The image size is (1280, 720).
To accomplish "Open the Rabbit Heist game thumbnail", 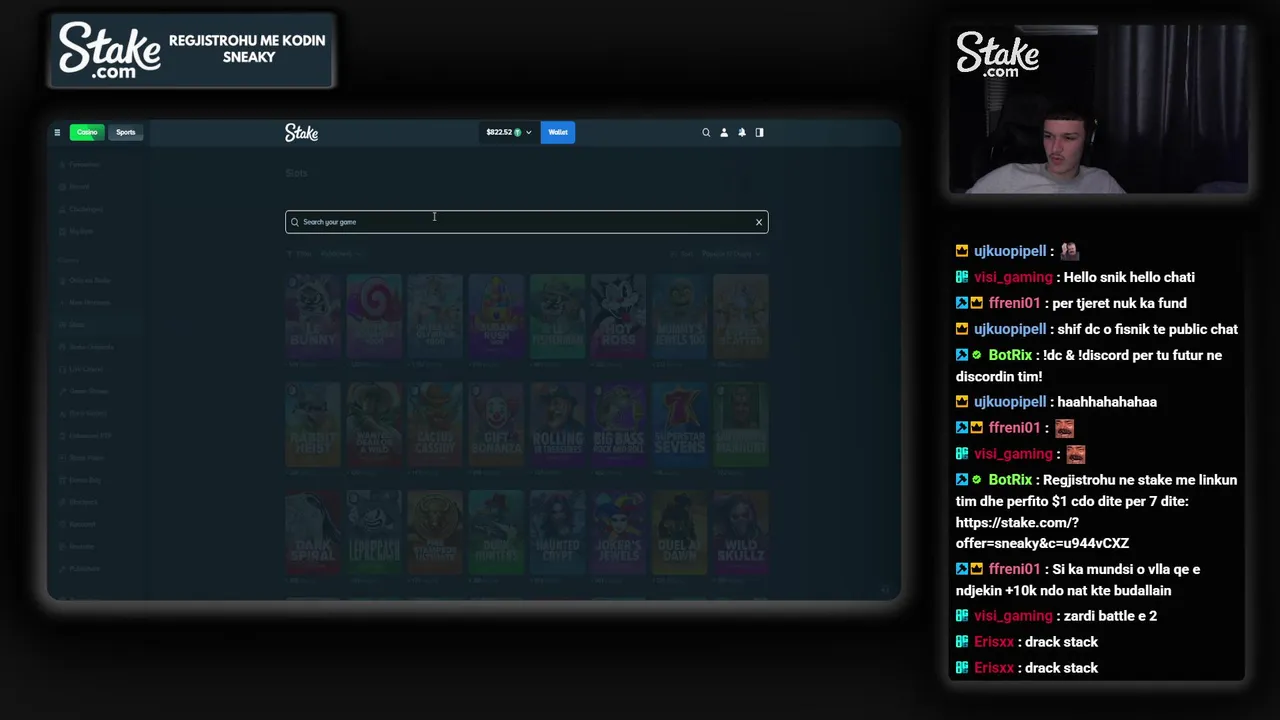I will (x=313, y=423).
